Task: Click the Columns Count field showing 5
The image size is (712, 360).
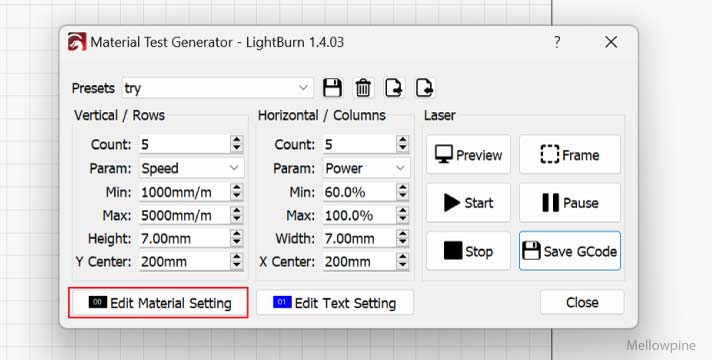Action: click(x=360, y=144)
